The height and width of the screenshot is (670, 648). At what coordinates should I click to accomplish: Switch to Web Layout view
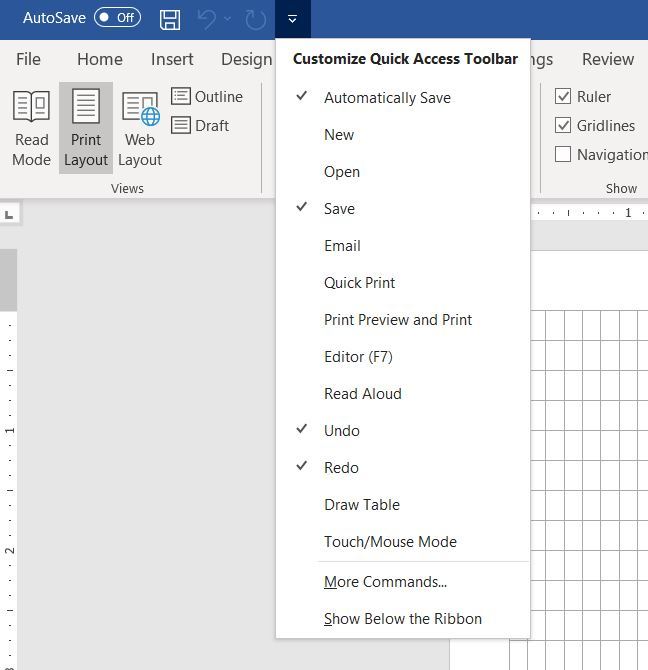[x=140, y=128]
